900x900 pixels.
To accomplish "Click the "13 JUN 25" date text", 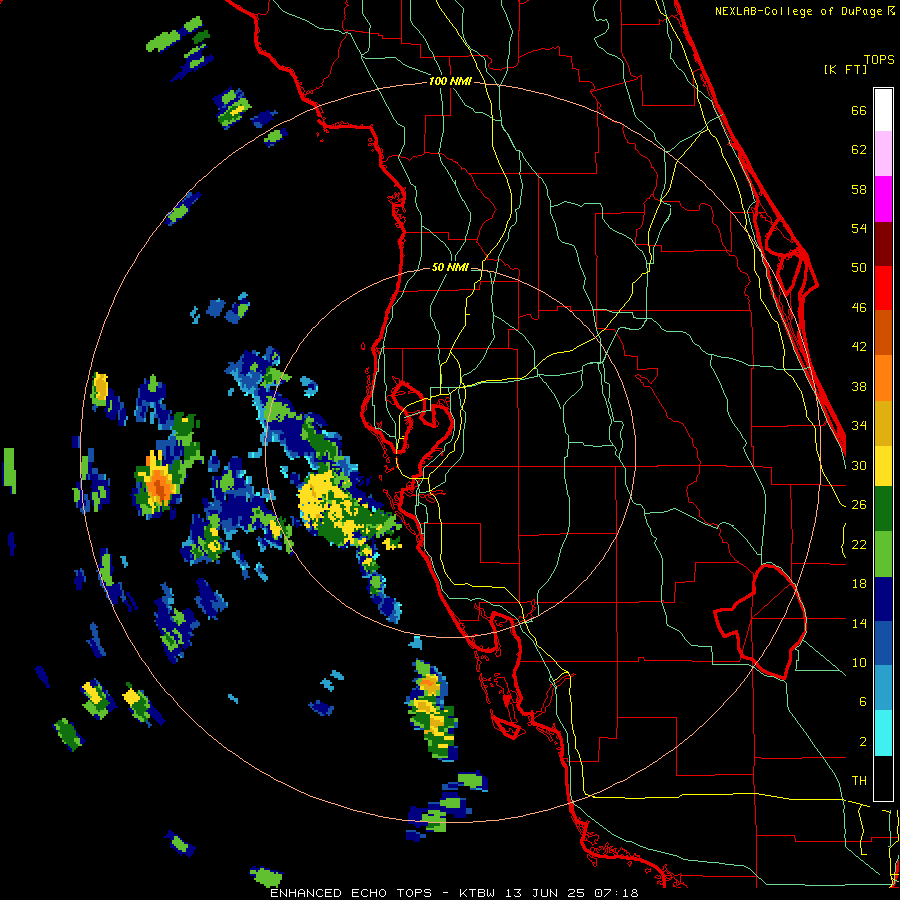I will [544, 893].
